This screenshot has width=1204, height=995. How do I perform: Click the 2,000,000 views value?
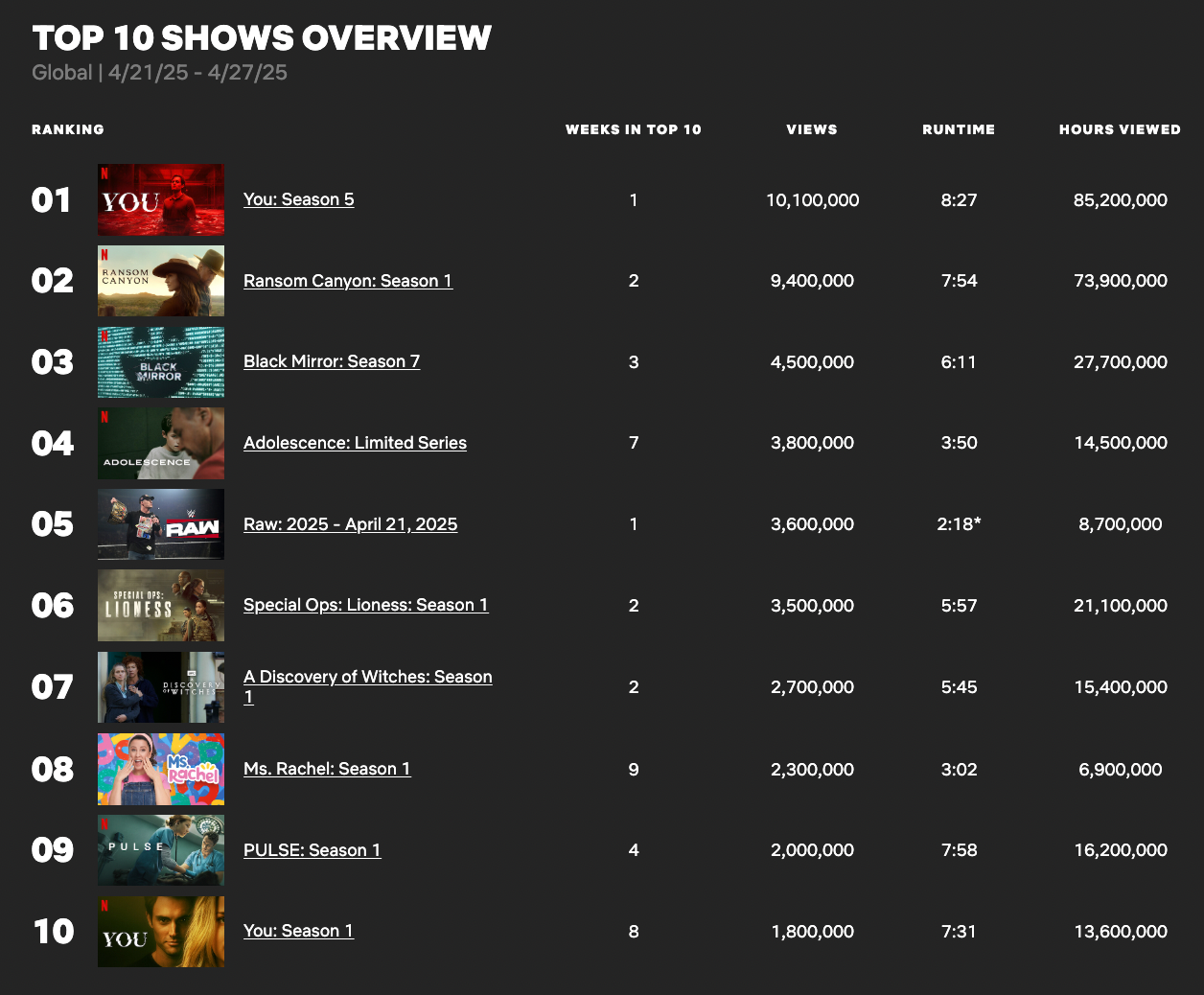coord(813,850)
